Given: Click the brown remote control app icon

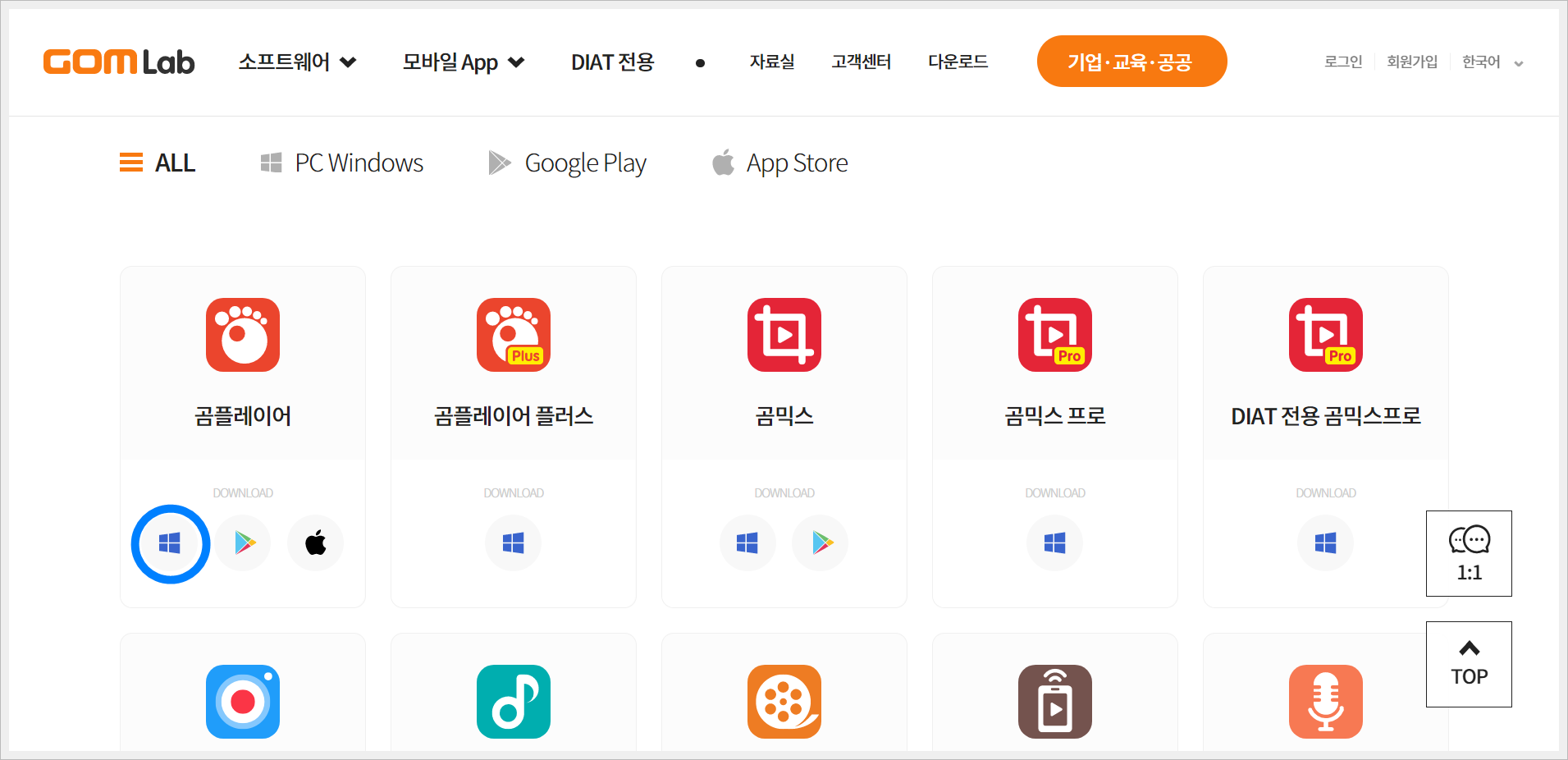Looking at the screenshot, I should tap(1055, 702).
